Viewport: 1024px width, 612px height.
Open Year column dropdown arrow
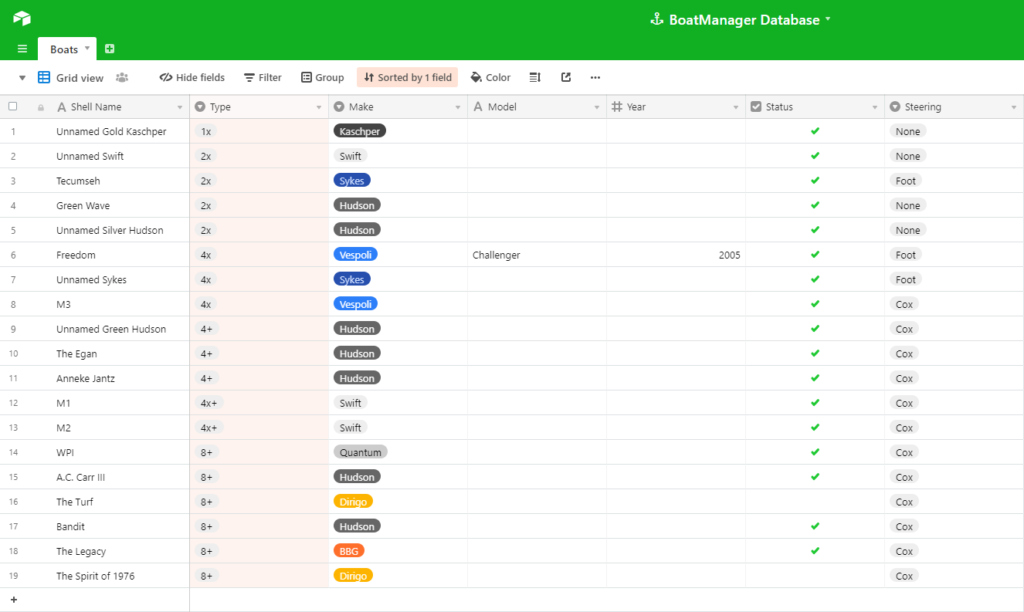point(736,107)
